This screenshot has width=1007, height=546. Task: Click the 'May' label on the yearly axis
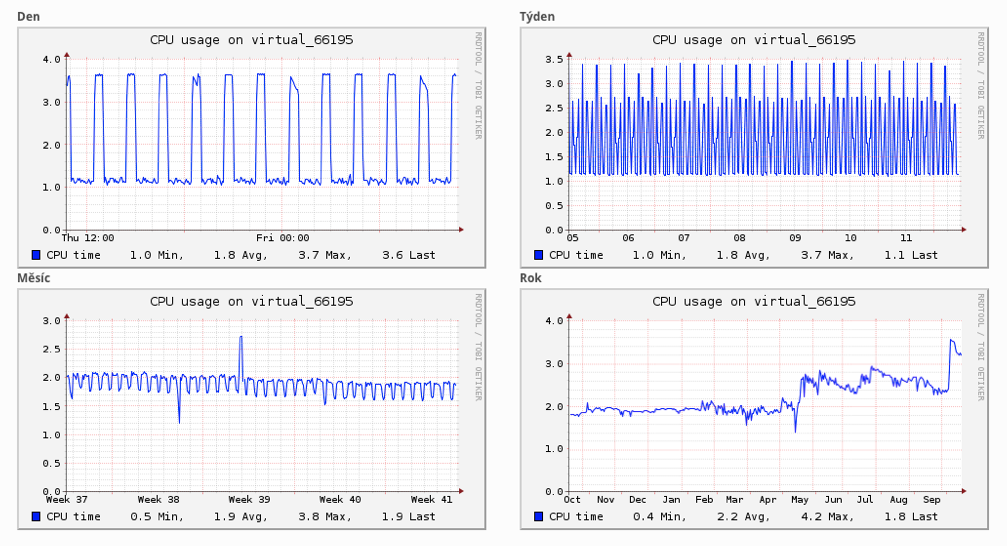(x=801, y=499)
